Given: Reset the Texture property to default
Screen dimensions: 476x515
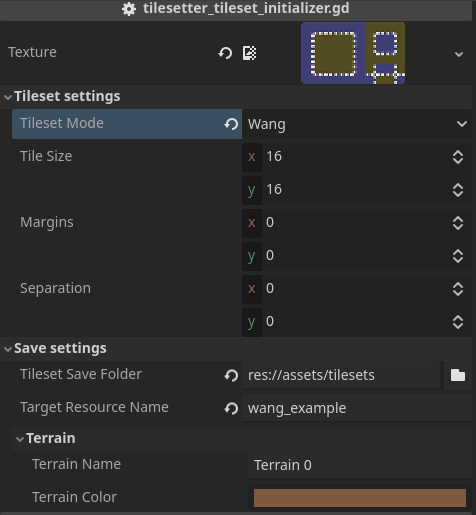Looking at the screenshot, I should 225,53.
